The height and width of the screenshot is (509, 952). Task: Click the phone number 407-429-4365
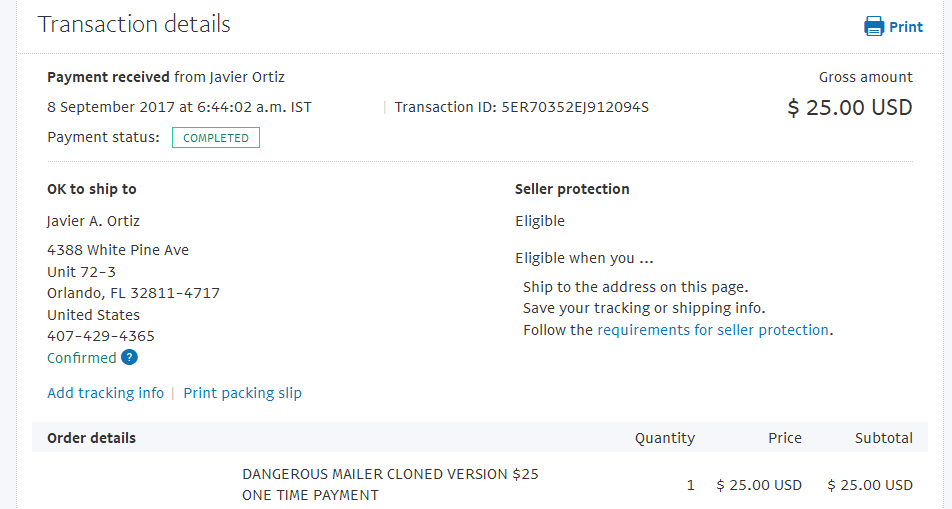101,336
